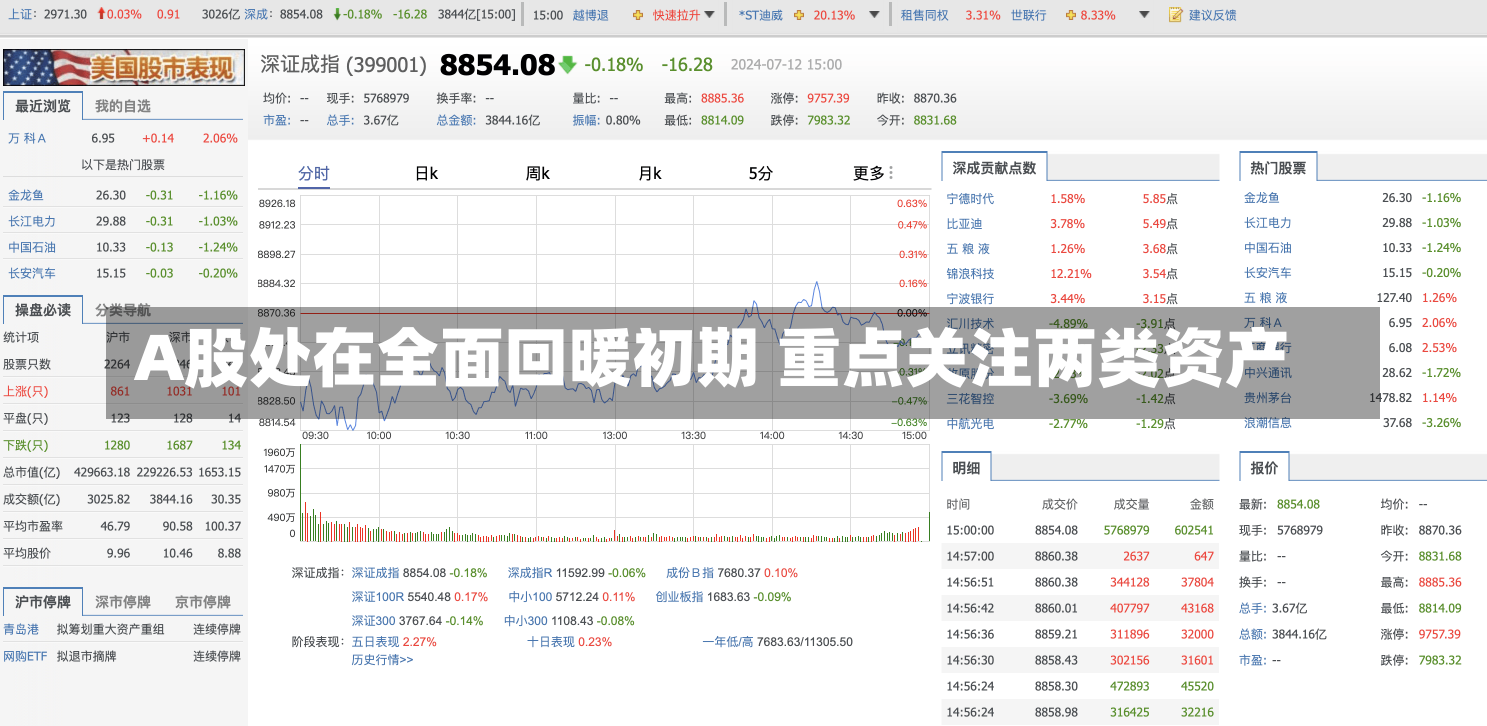Switch to the 沪市停牌 tab
The height and width of the screenshot is (726, 1487).
[43, 602]
